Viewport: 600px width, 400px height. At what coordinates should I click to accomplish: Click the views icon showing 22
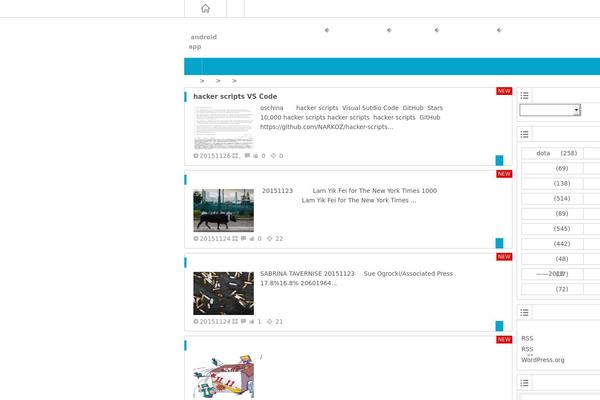pos(269,238)
